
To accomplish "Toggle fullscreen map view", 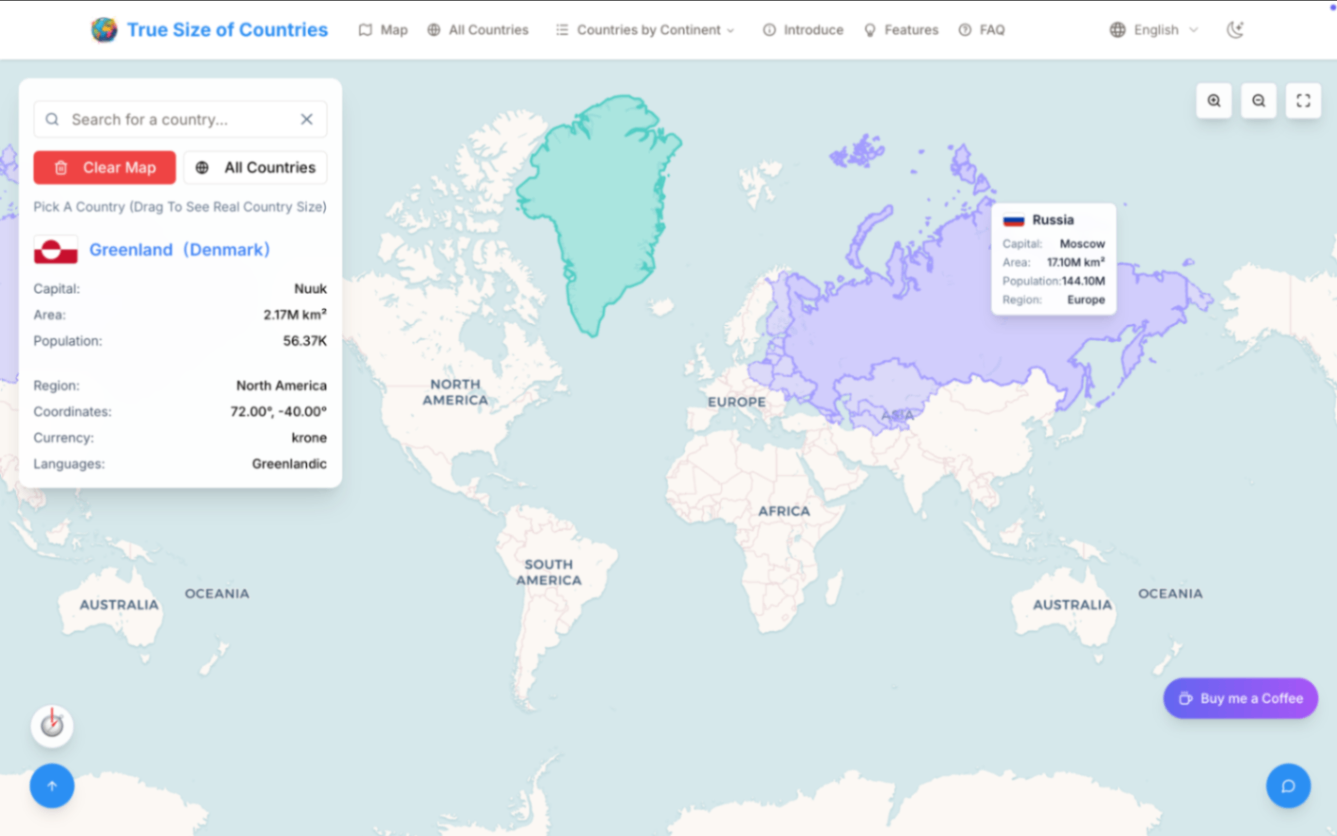I will [x=1303, y=100].
